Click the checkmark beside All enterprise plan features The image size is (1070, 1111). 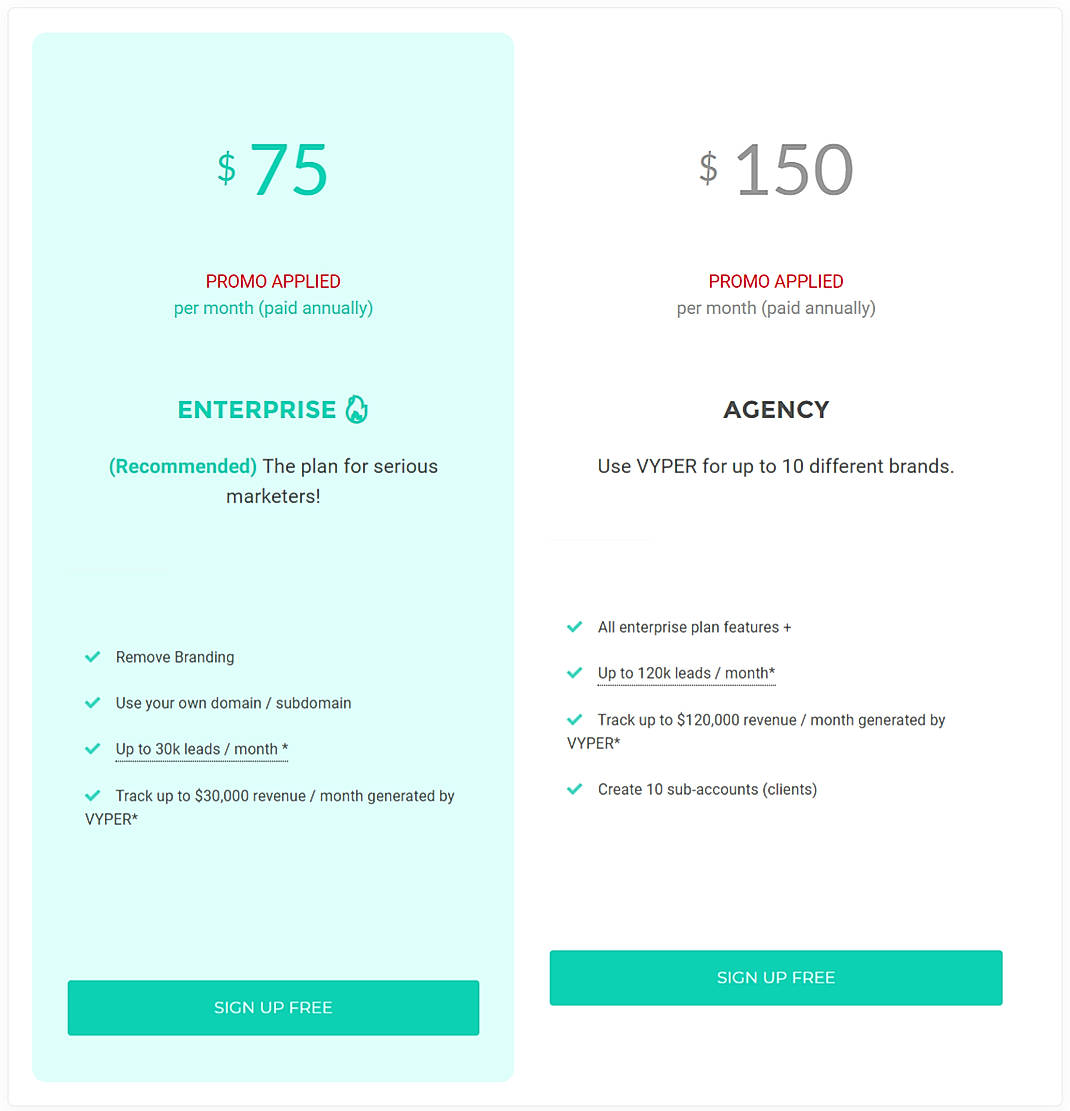pyautogui.click(x=574, y=627)
